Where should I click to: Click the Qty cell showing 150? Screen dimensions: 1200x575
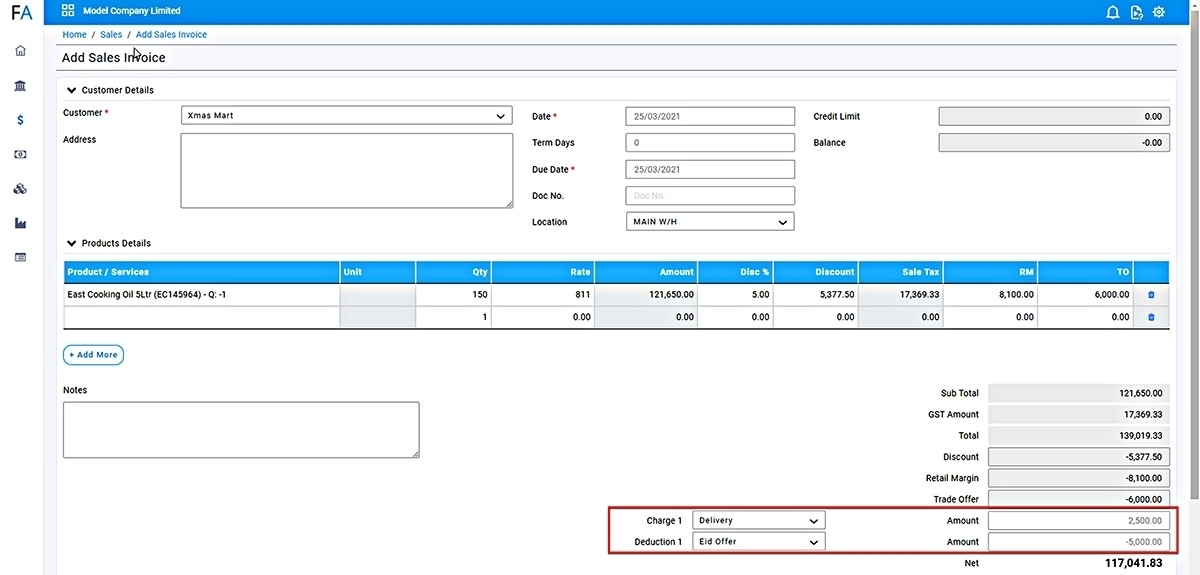[x=454, y=295]
